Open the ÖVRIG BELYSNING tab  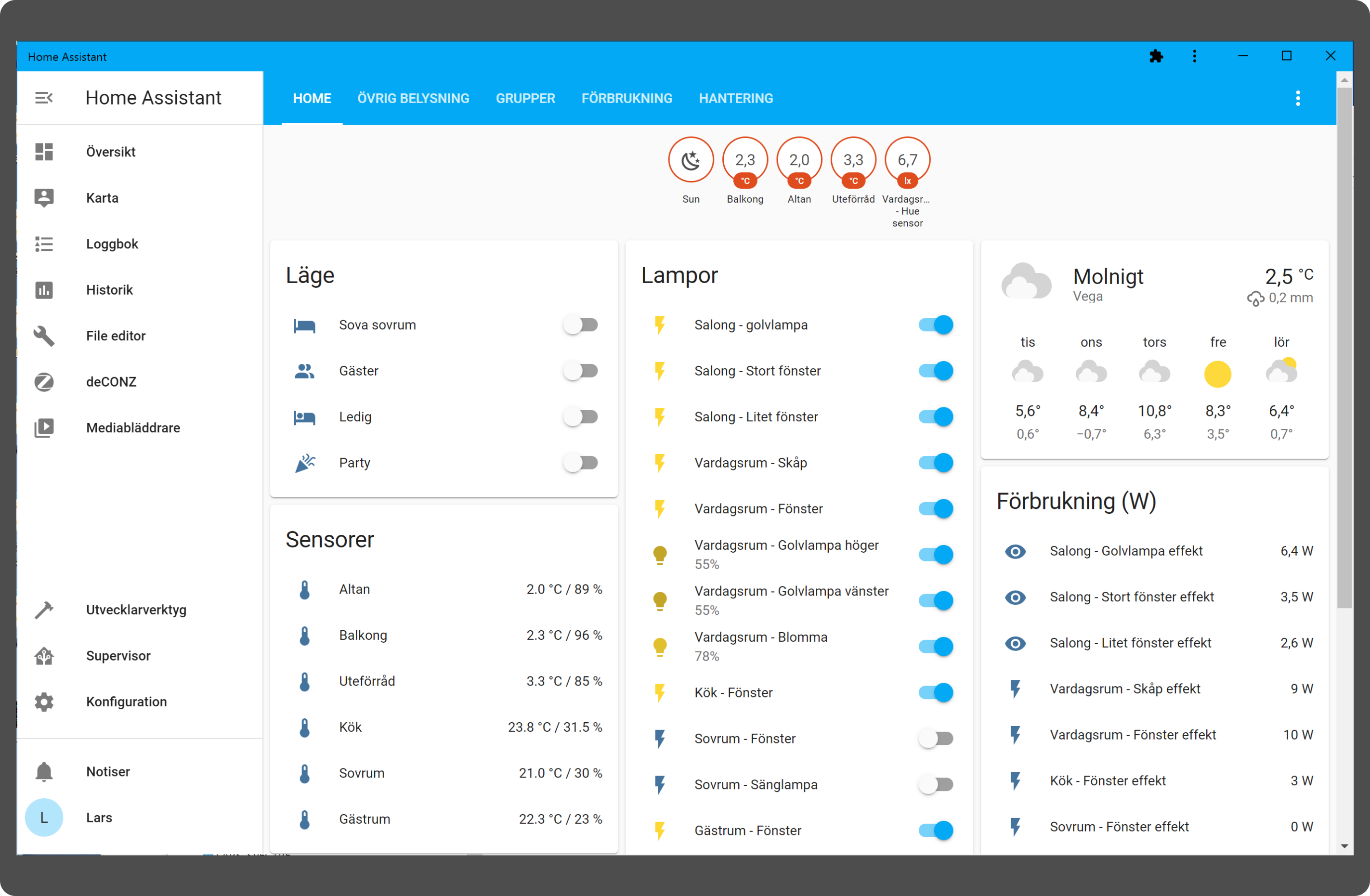pyautogui.click(x=413, y=98)
